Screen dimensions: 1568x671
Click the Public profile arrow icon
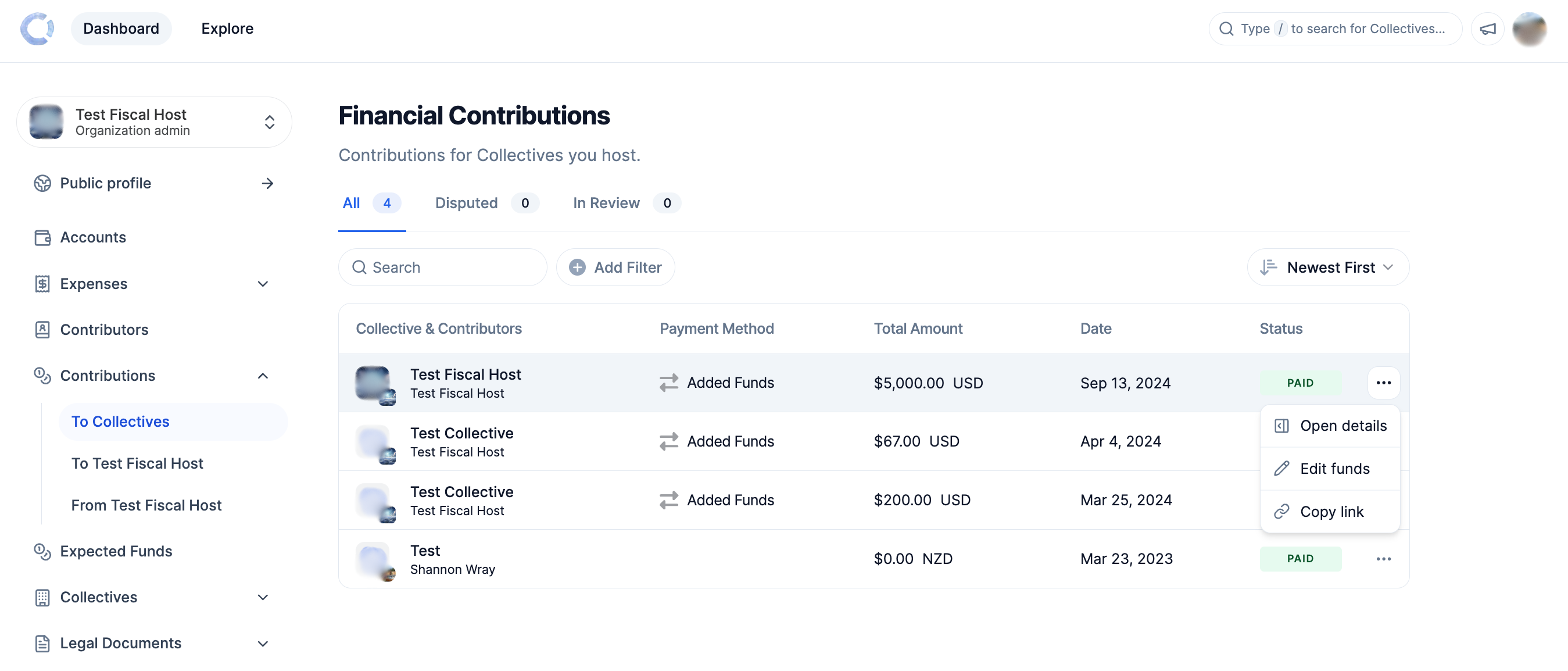pos(267,183)
